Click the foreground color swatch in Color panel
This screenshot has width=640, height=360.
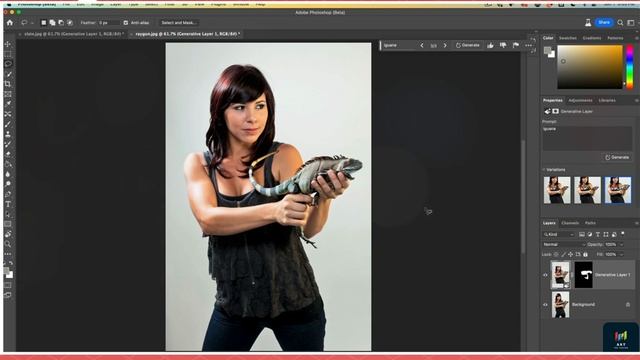(547, 50)
